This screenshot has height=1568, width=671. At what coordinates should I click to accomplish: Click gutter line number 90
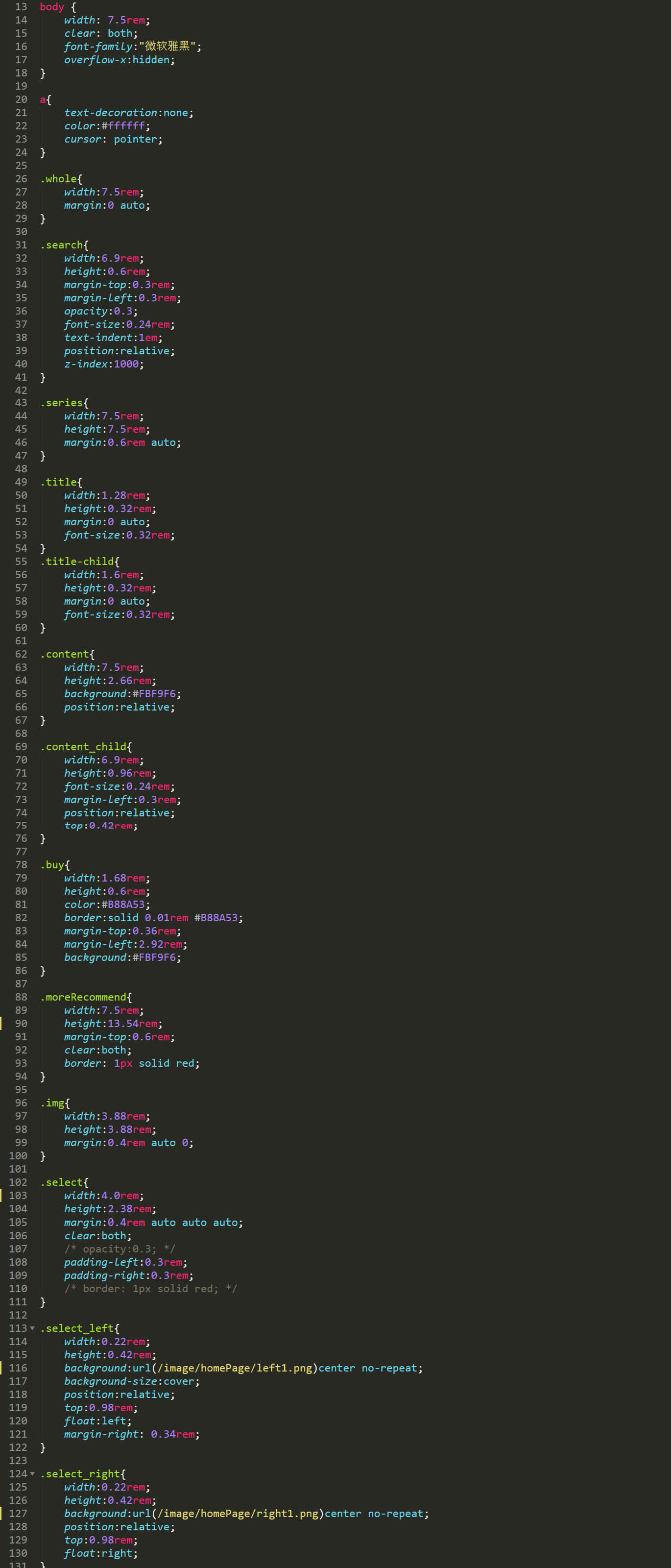coord(21,1024)
